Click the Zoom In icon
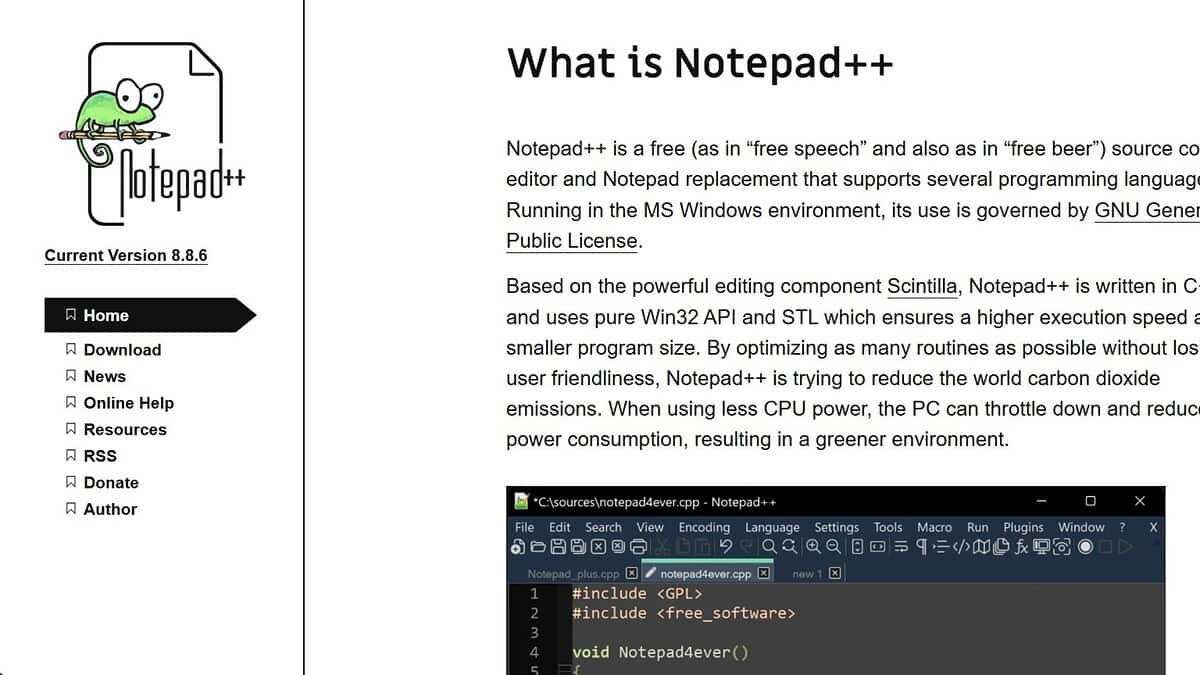1200x675 pixels. click(x=813, y=547)
